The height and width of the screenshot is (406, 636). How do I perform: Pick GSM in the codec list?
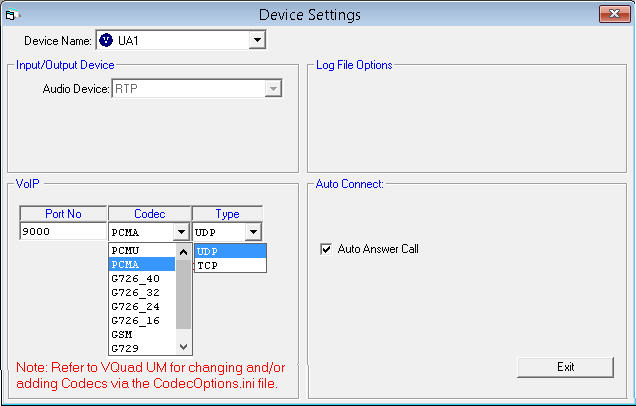pos(142,335)
